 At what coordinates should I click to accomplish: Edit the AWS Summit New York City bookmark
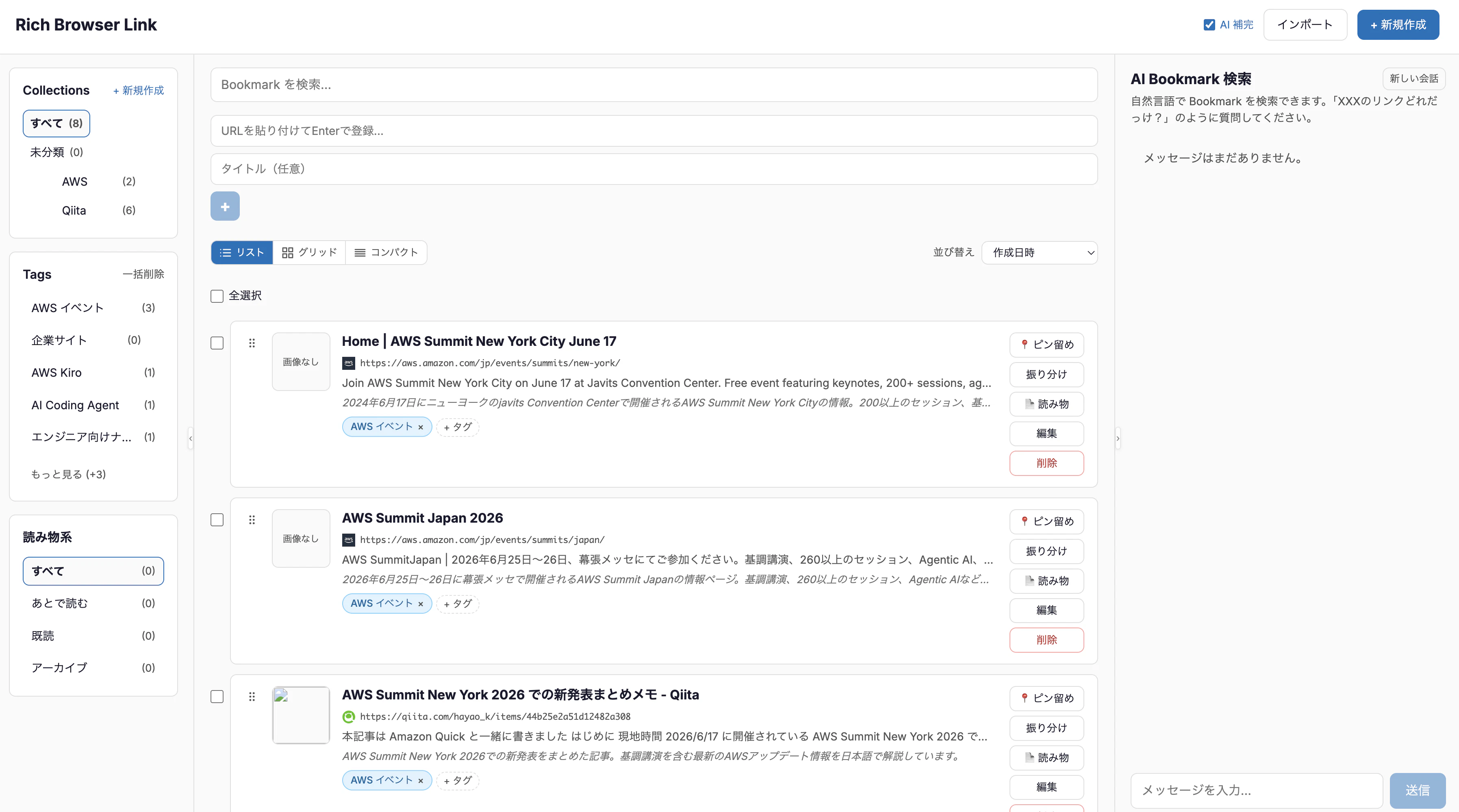1046,434
